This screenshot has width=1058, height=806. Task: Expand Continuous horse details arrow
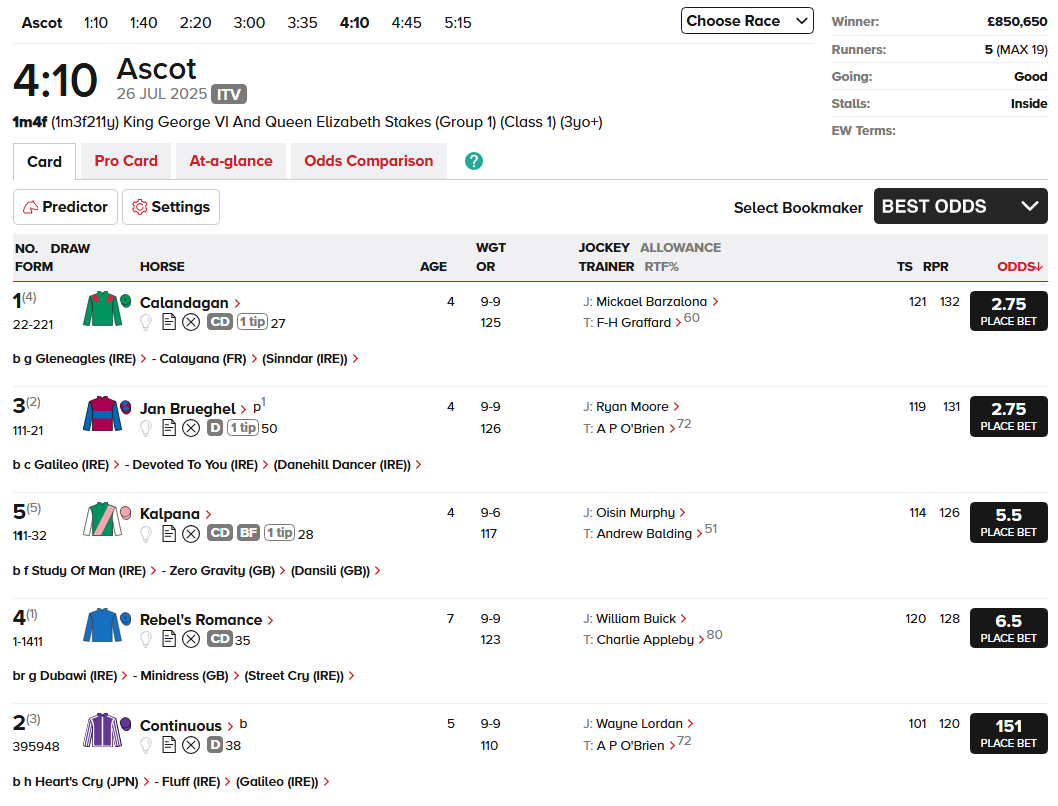(x=230, y=726)
